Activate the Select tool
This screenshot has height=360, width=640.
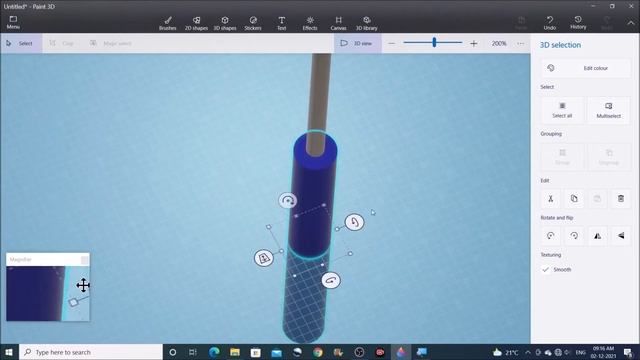[x=21, y=43]
